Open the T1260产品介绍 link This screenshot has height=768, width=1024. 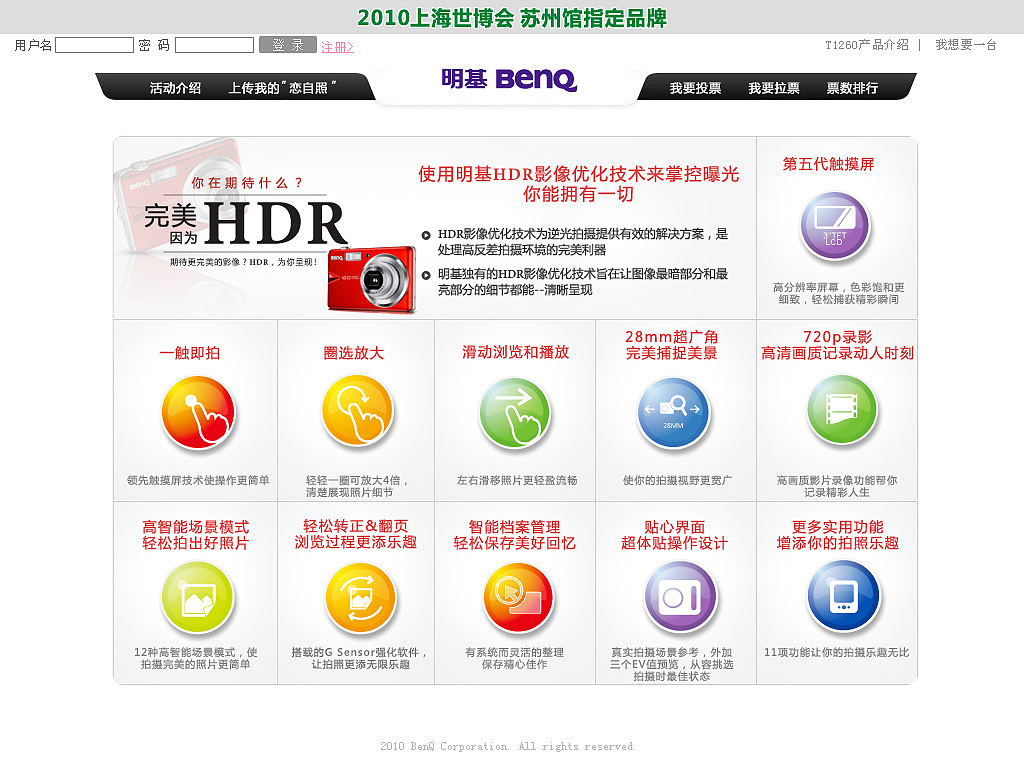click(867, 44)
